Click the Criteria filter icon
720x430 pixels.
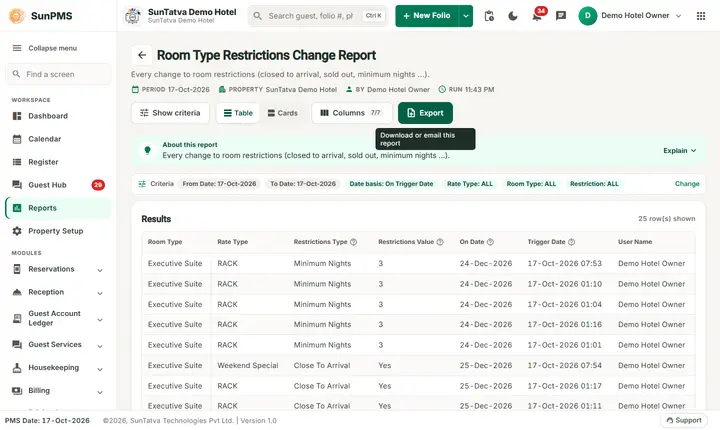click(142, 184)
